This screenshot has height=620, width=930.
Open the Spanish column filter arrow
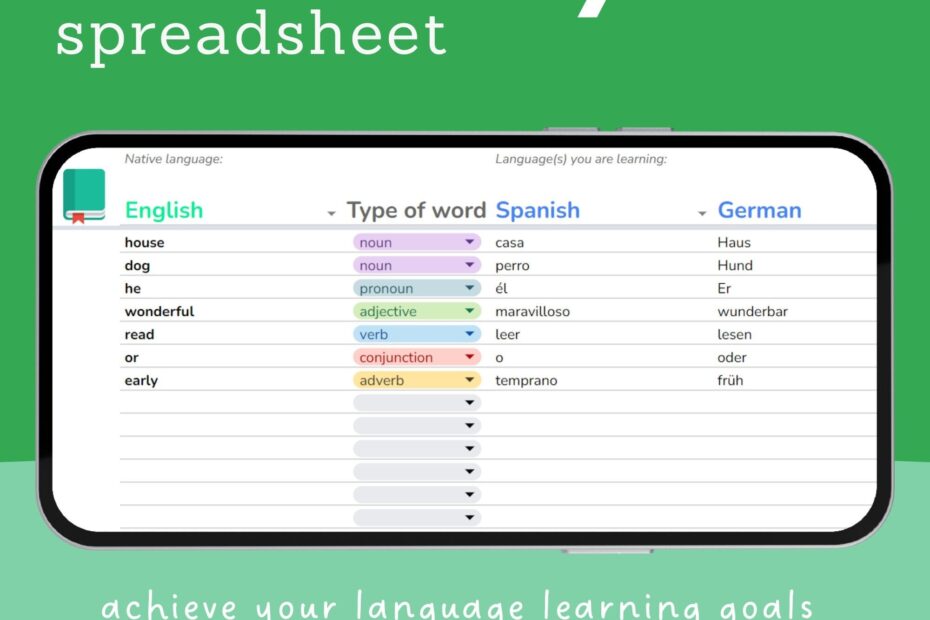(702, 213)
